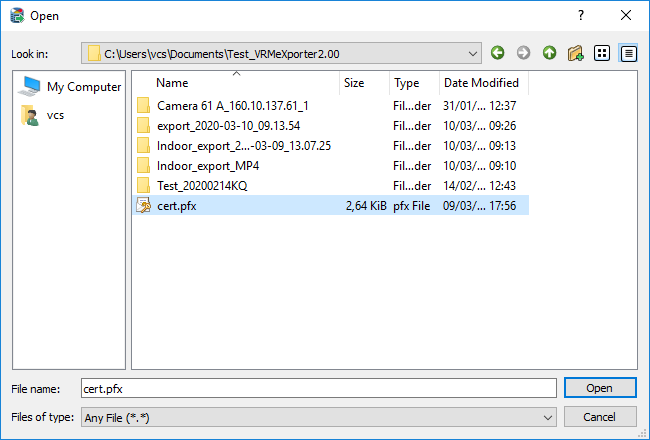Select vcs user folder in sidebar
The image size is (650, 440).
(42, 115)
